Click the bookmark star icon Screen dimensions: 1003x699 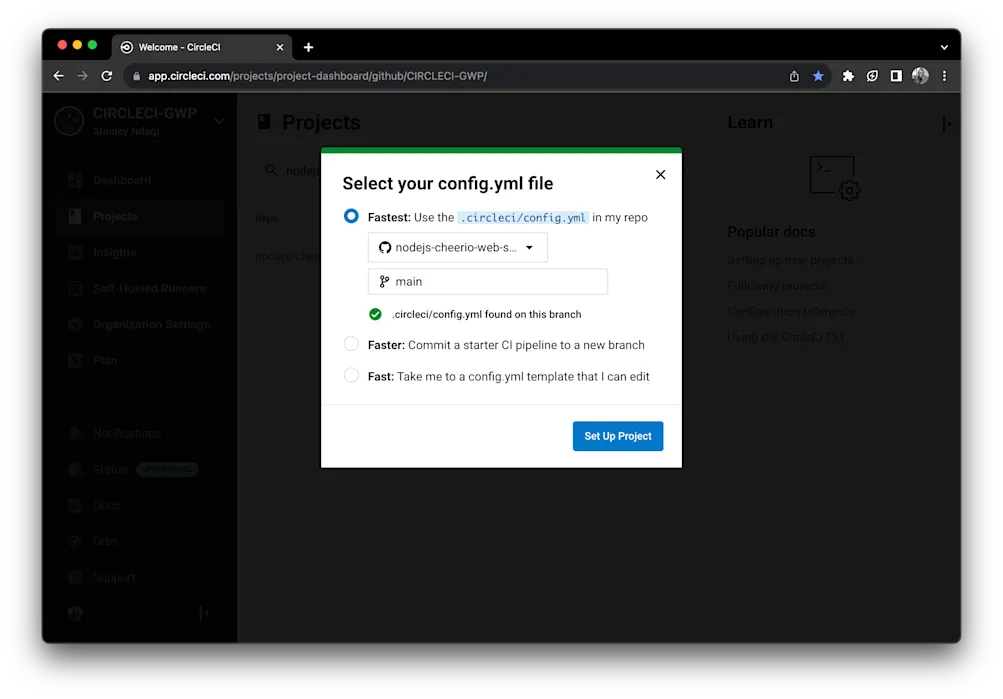tap(818, 76)
